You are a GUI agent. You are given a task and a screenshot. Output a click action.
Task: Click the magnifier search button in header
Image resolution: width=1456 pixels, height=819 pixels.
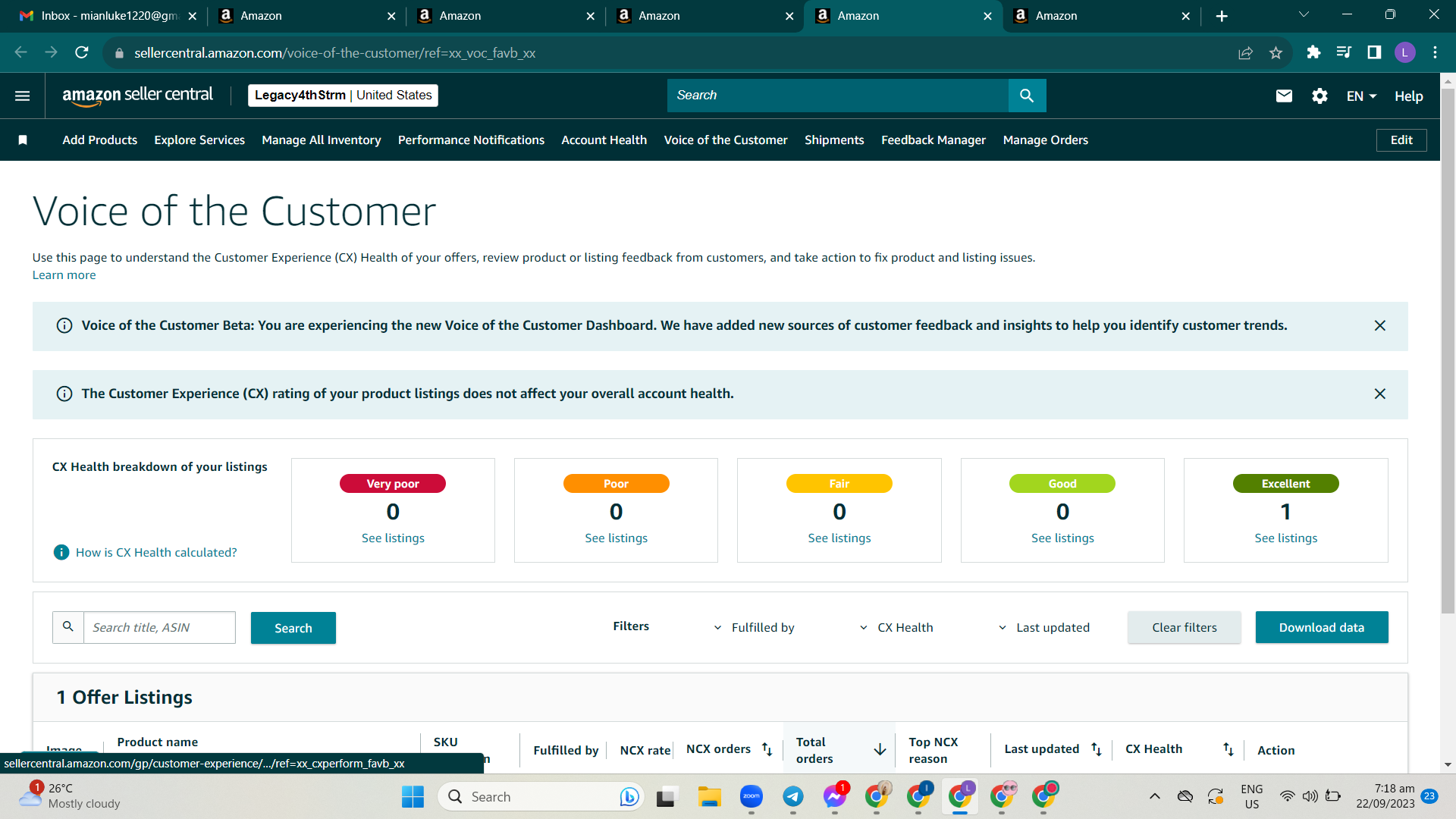click(1027, 96)
